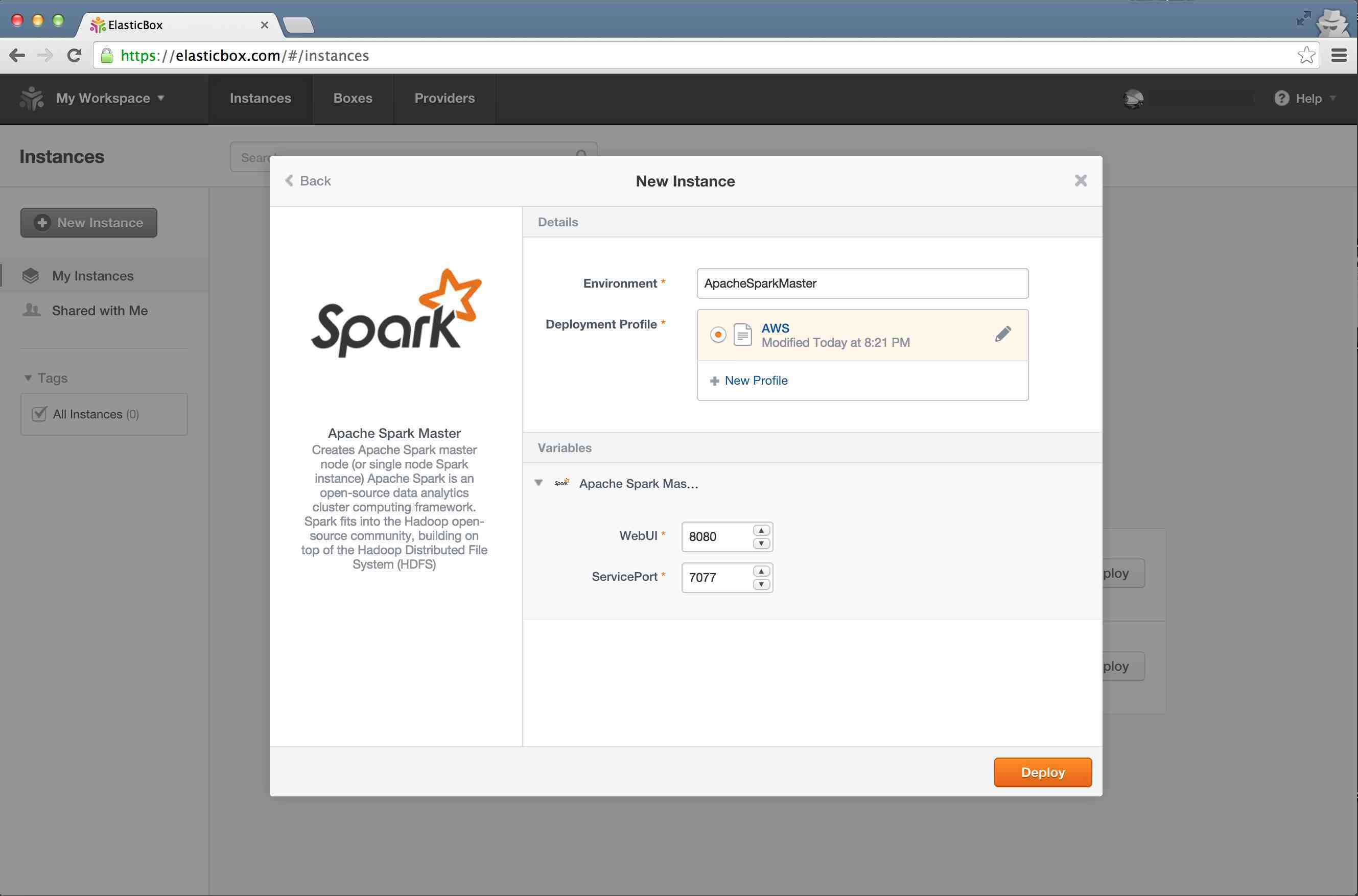The image size is (1358, 896).
Task: Click the orange Deploy button
Action: (x=1043, y=772)
